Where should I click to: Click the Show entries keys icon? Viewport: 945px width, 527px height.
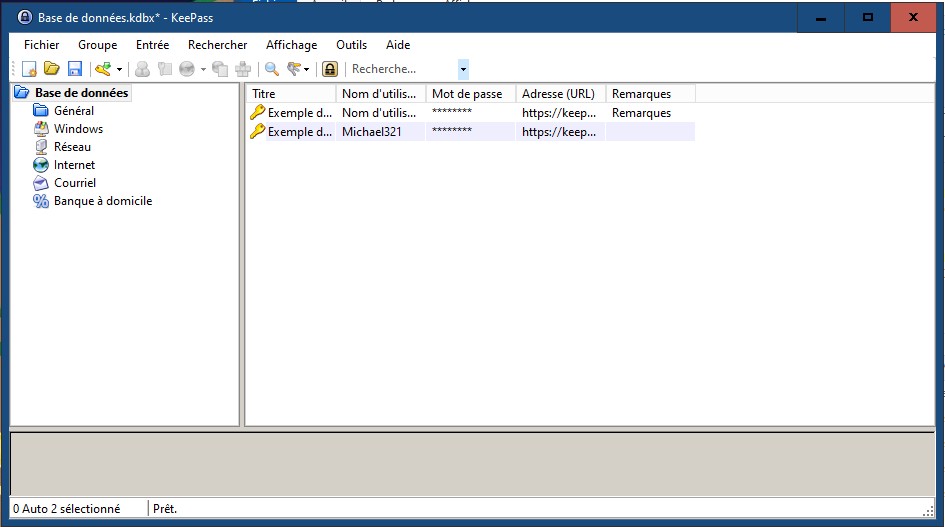coord(294,69)
